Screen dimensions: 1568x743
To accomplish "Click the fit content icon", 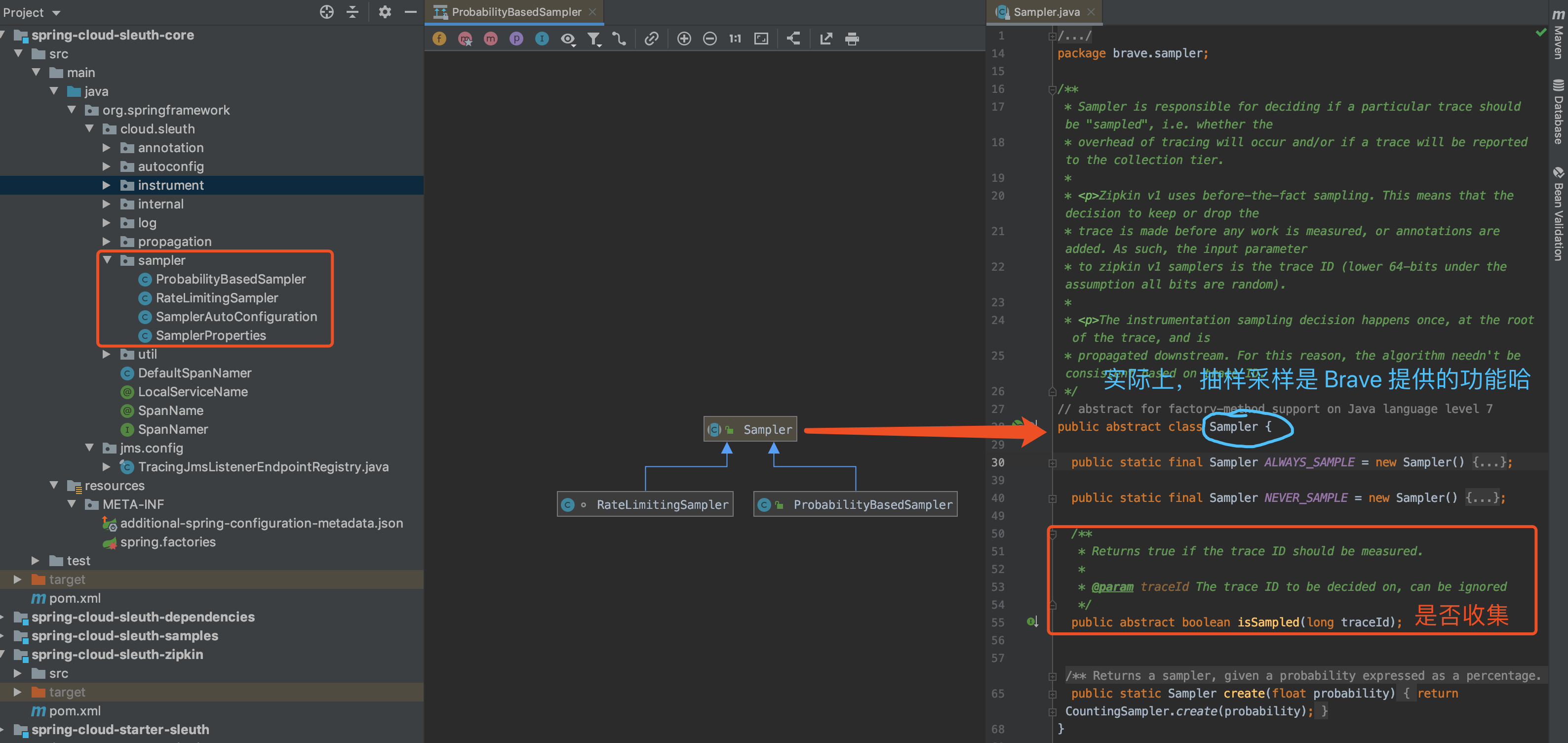I will 761,39.
